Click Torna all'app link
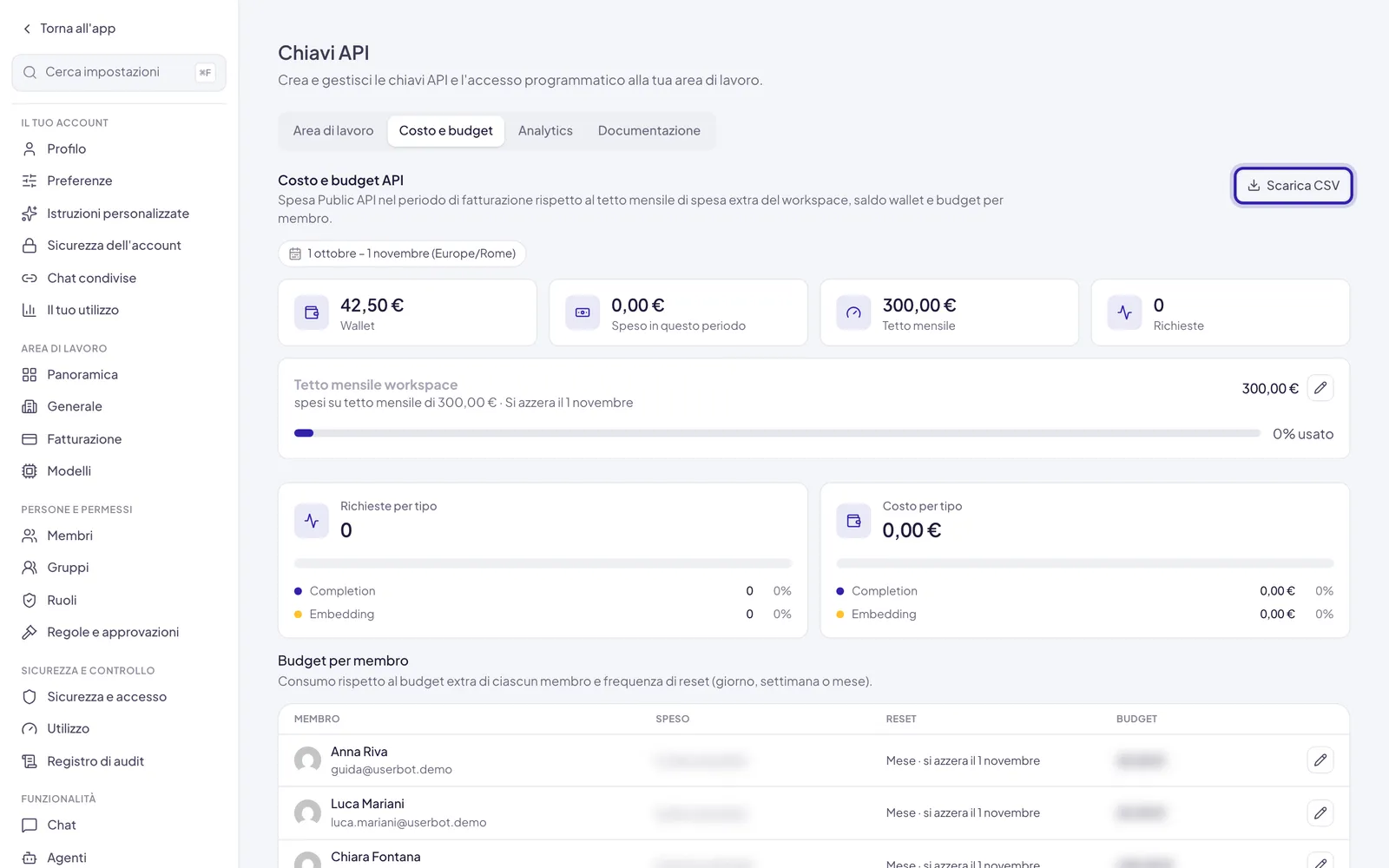The width and height of the screenshot is (1389, 868). [78, 29]
